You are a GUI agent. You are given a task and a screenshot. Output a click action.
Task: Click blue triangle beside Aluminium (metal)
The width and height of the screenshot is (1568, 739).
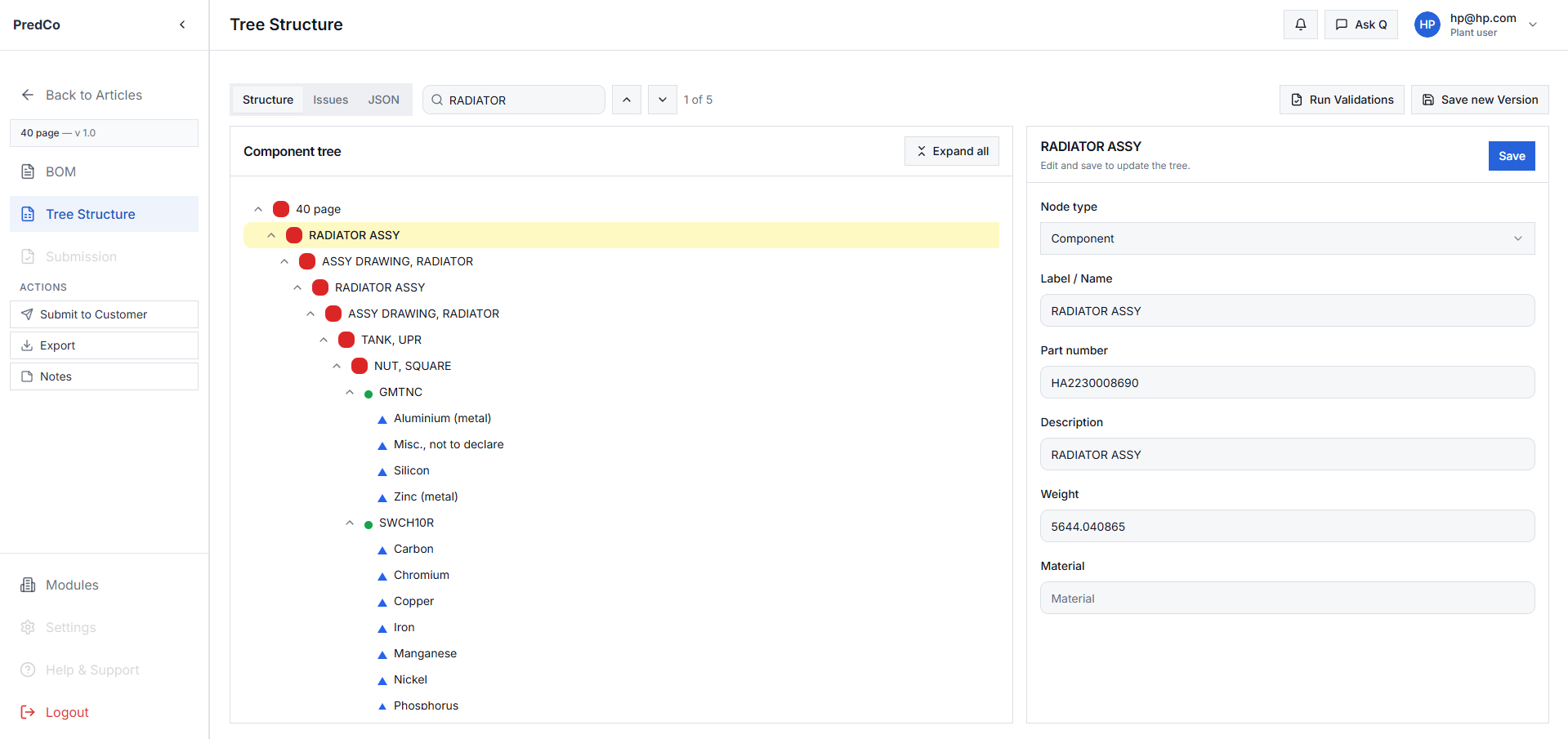click(382, 420)
